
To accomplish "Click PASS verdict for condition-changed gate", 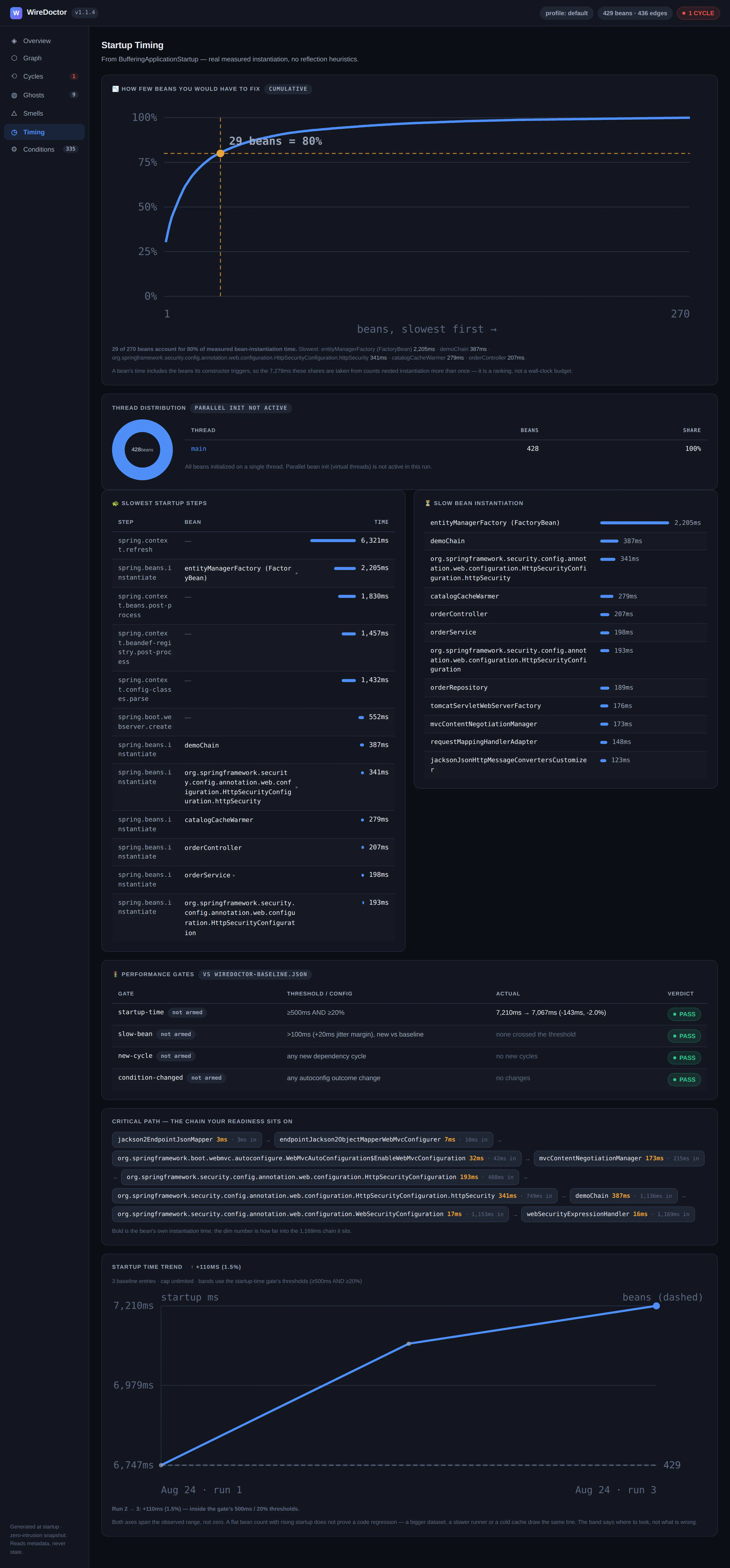I will 684,1080.
